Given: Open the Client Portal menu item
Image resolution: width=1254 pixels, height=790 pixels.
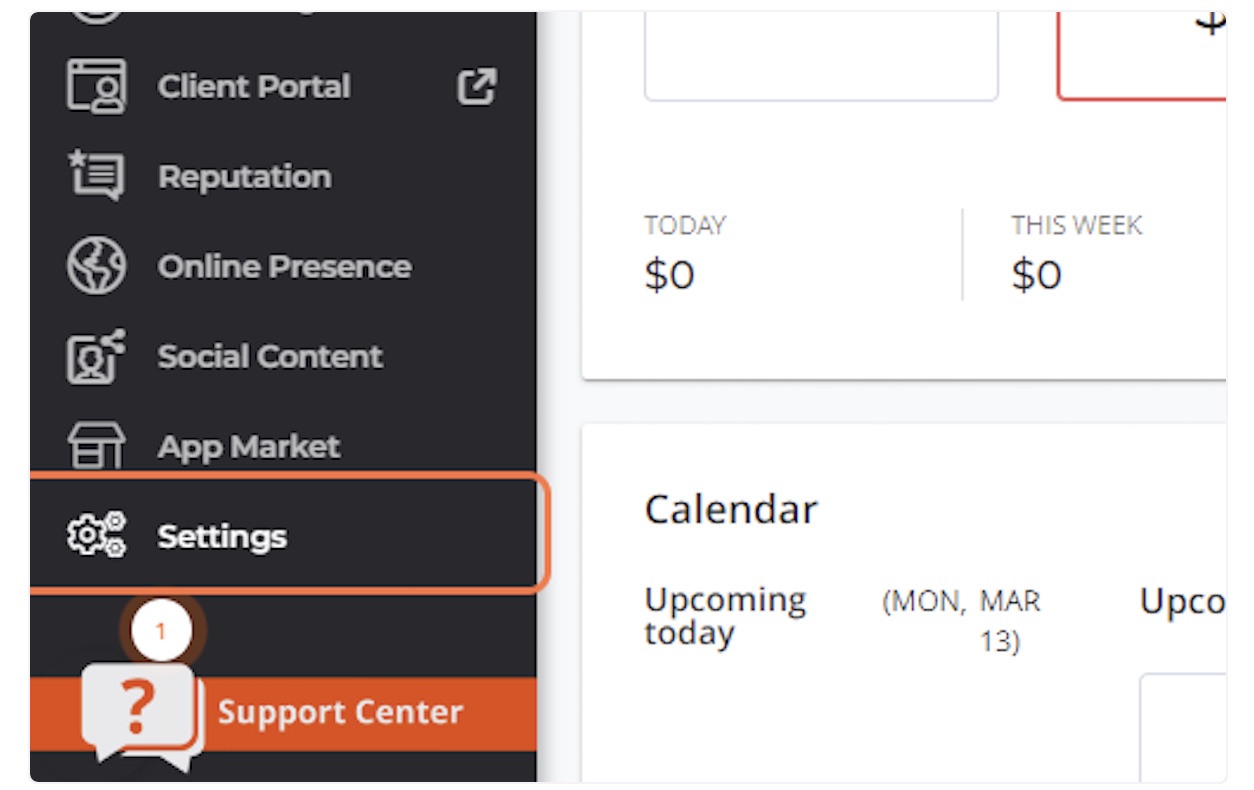Looking at the screenshot, I should tap(254, 87).
